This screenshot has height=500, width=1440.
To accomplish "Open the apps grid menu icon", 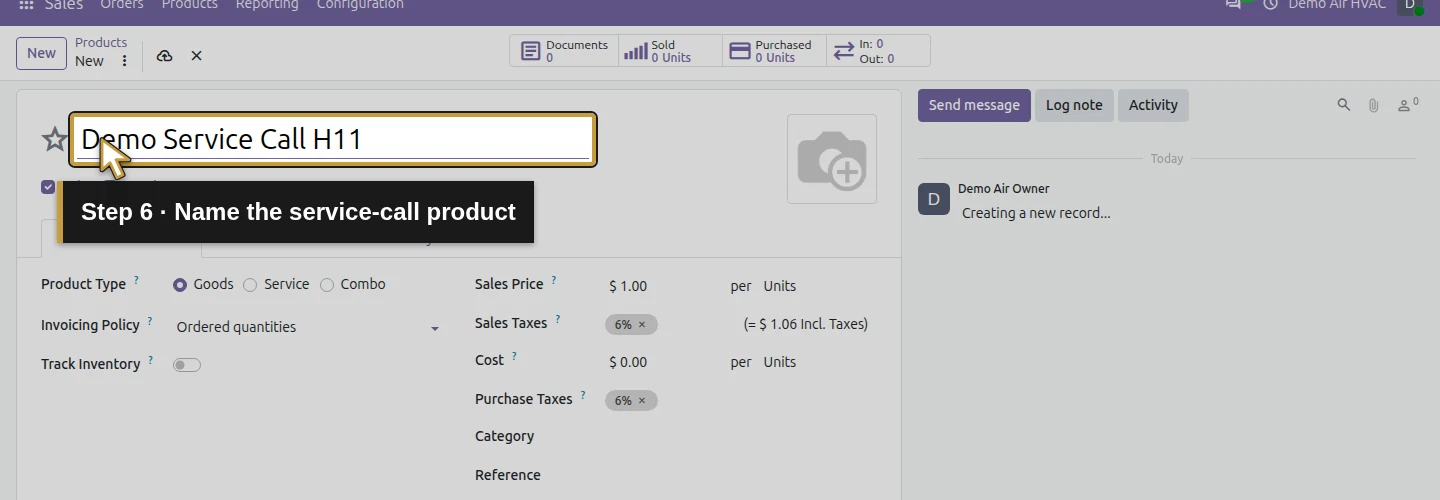I will [27, 5].
